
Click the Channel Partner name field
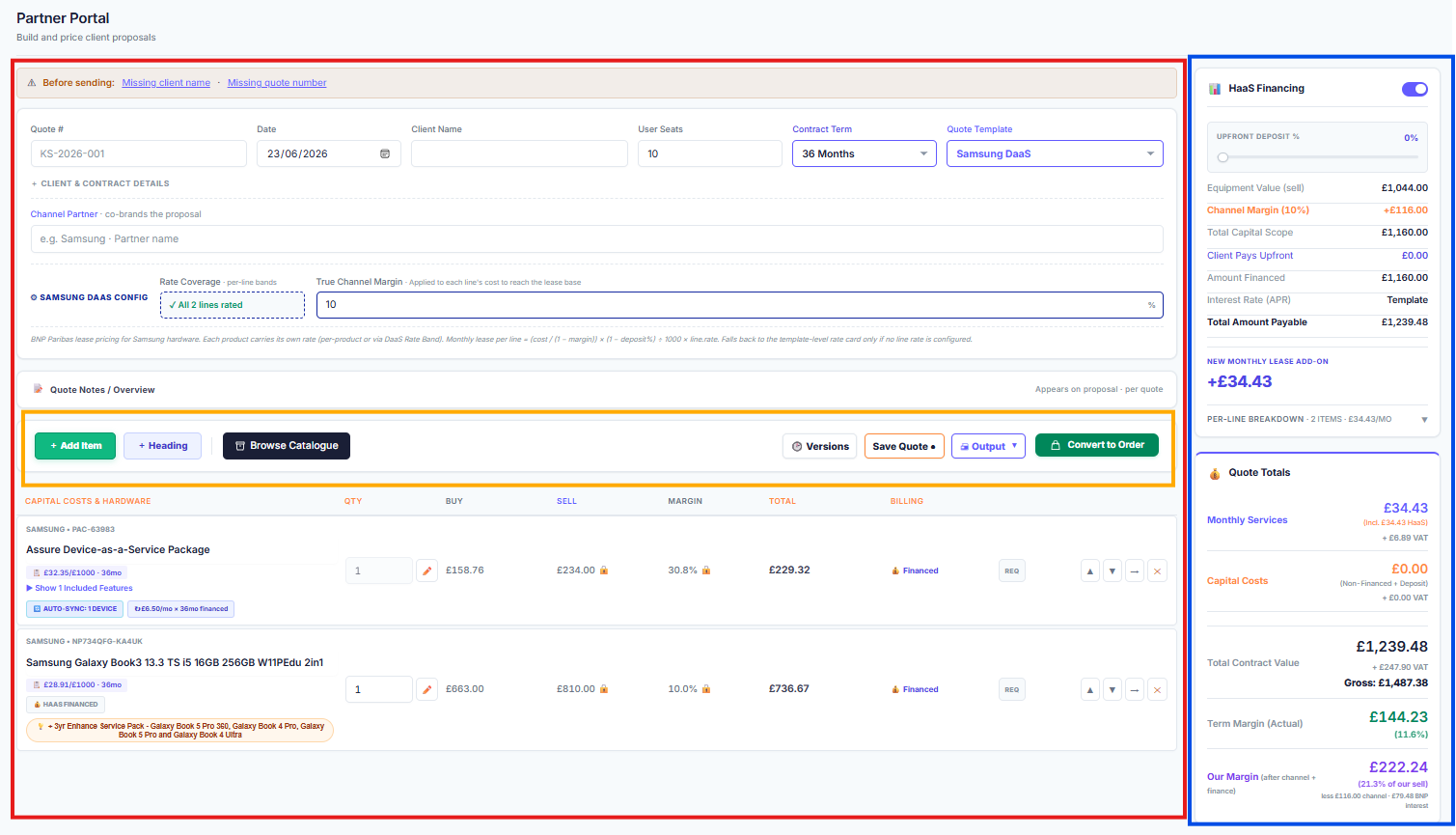point(596,238)
